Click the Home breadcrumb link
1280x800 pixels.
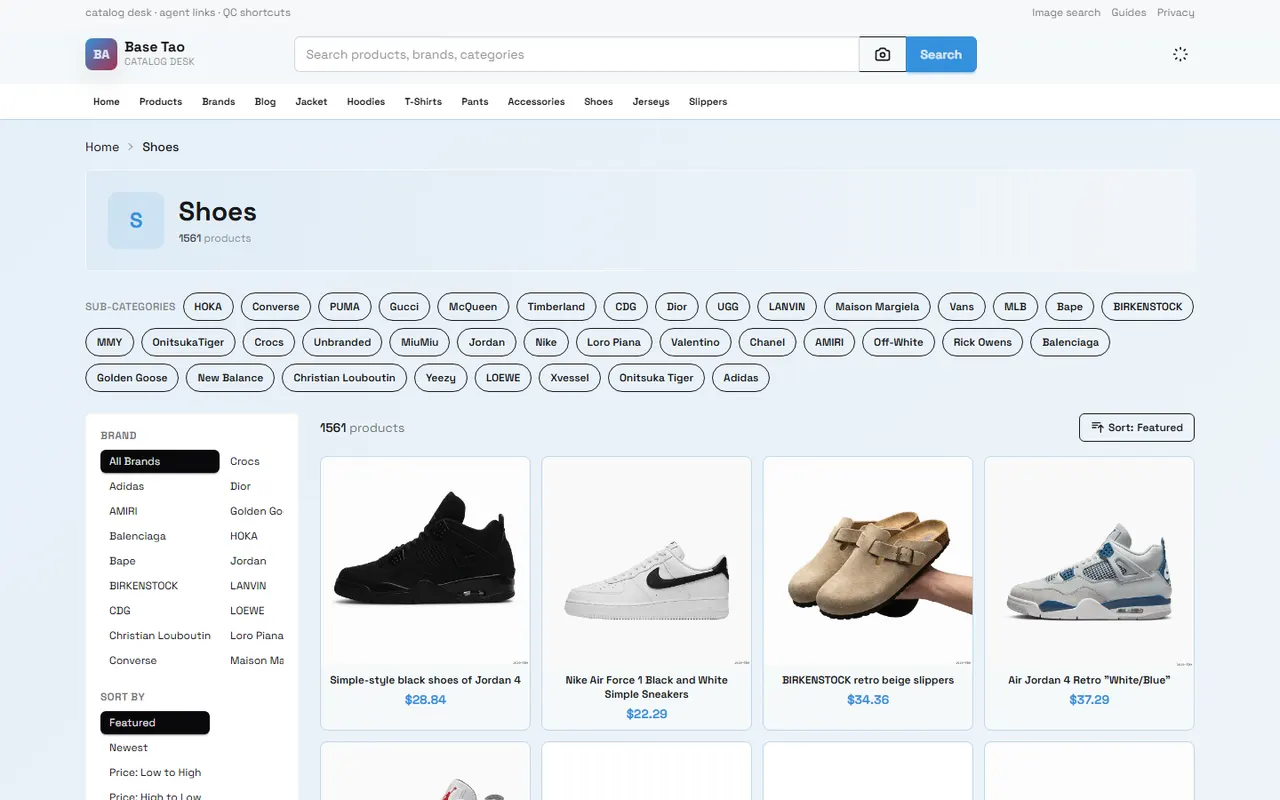tap(102, 147)
